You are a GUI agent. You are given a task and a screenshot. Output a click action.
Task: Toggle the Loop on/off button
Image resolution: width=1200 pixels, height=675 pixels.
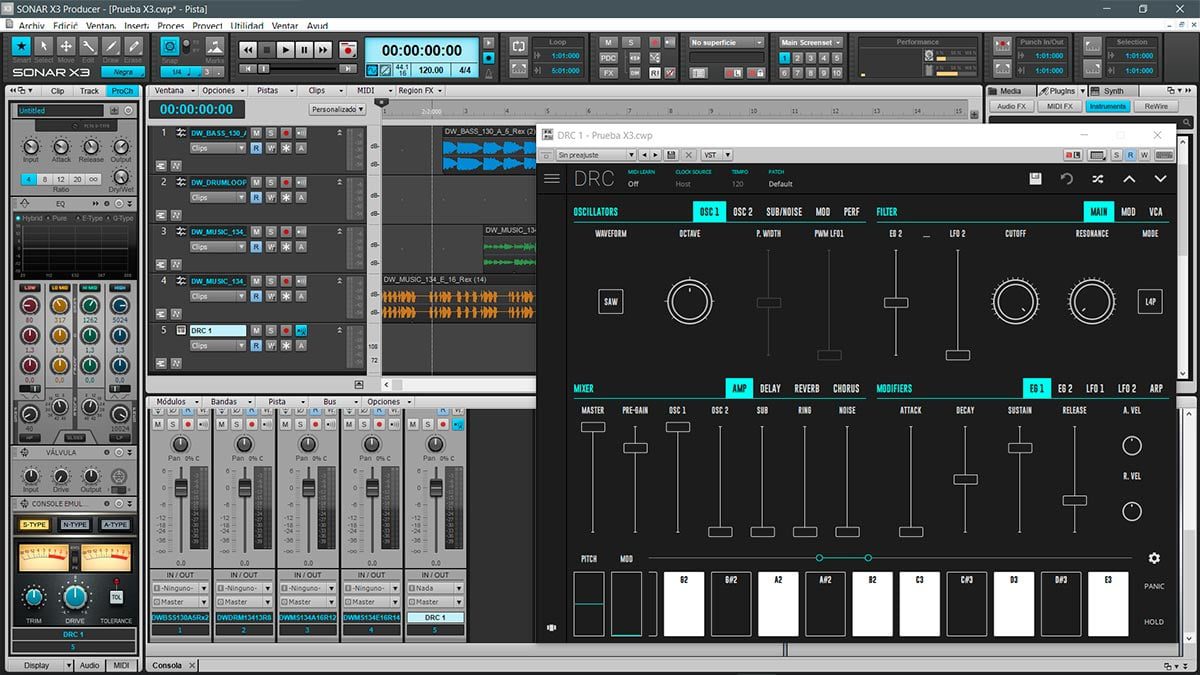coord(518,47)
